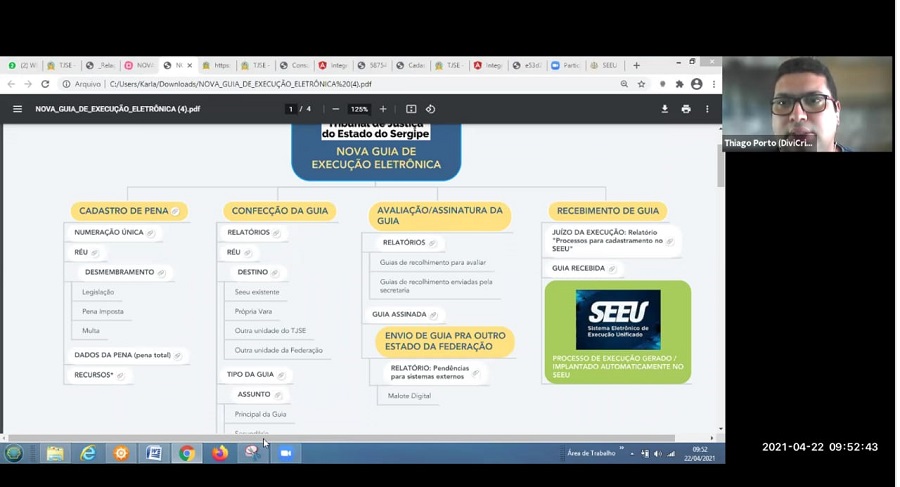The image size is (900, 487).
Task: Open the PDF sidebar menu (hamburger icon)
Action: pyautogui.click(x=17, y=109)
